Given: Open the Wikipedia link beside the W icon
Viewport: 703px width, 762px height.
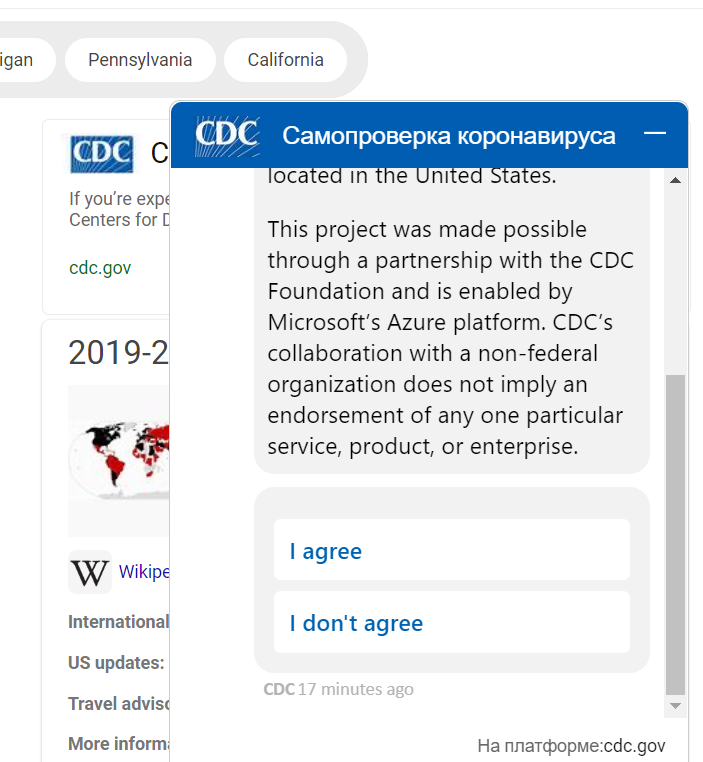Looking at the screenshot, I should tap(144, 572).
